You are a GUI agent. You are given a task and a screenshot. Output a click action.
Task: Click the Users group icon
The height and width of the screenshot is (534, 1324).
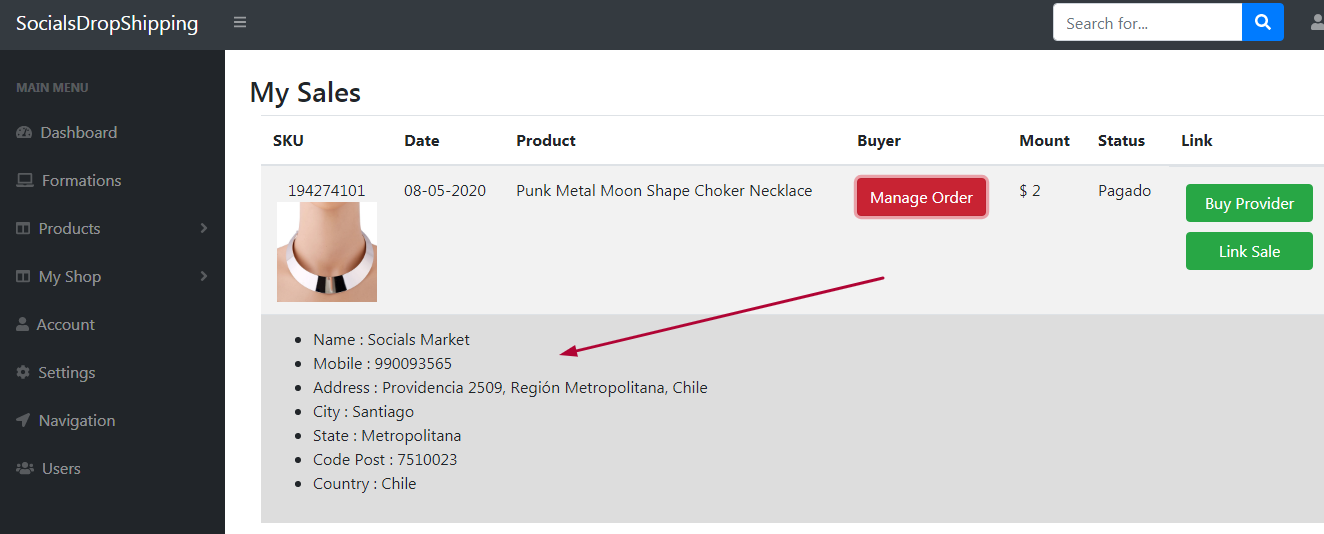(25, 469)
